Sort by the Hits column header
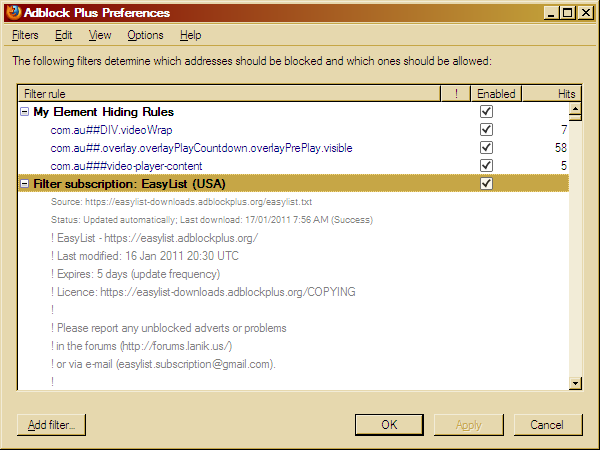The width and height of the screenshot is (600, 450). point(552,94)
